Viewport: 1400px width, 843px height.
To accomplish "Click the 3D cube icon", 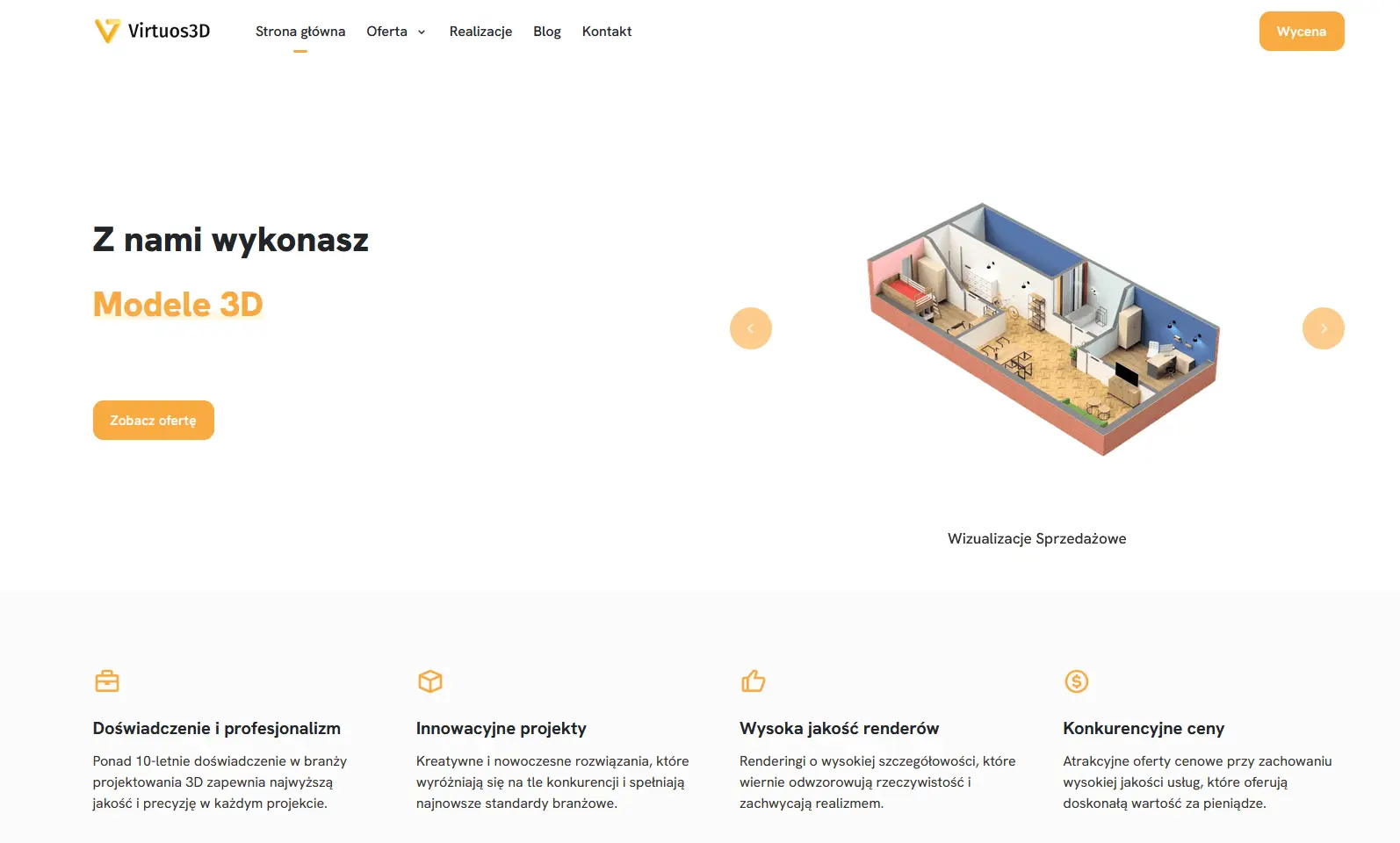I will click(x=430, y=681).
